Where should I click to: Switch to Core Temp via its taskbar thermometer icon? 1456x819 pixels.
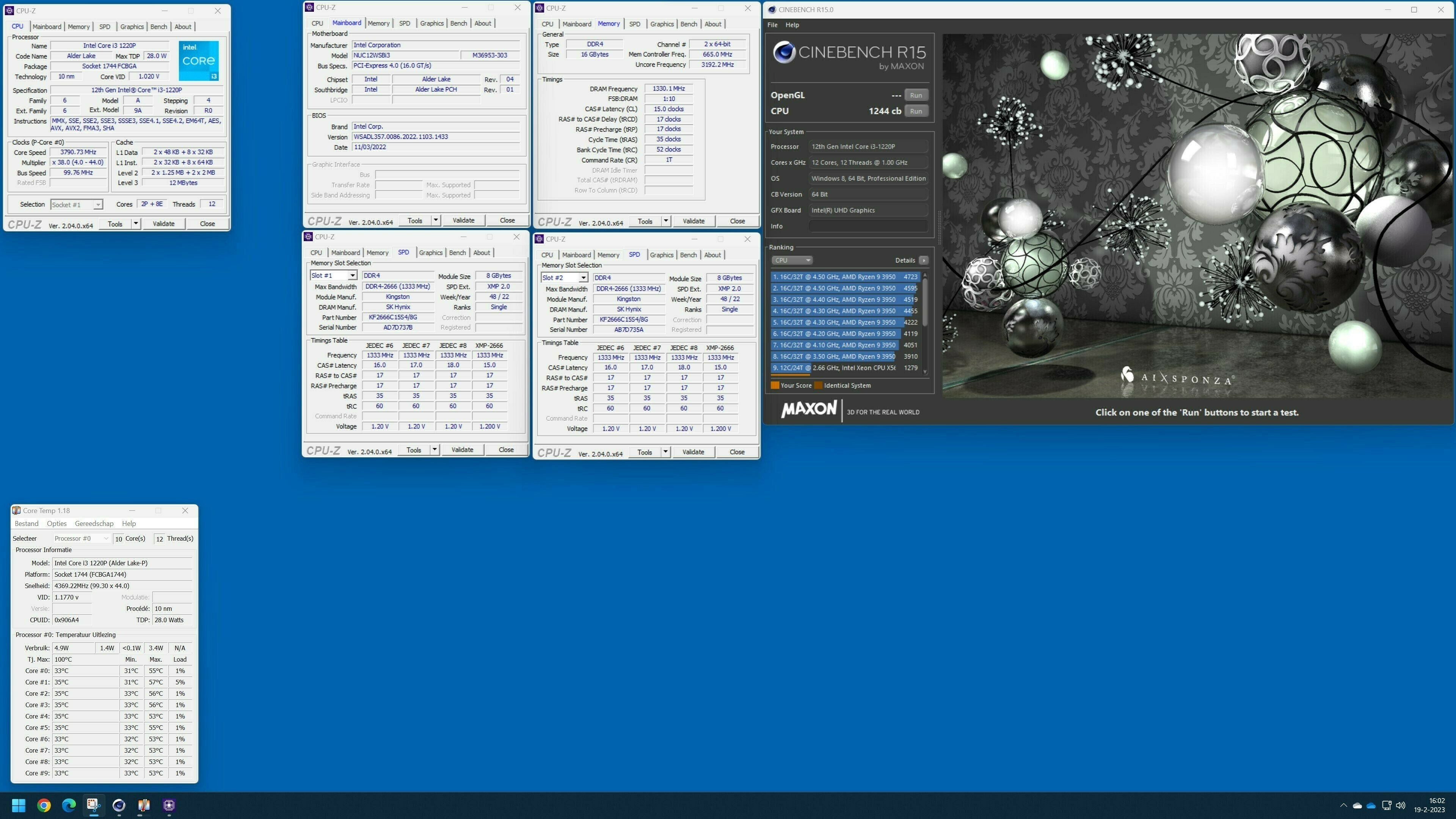(x=144, y=805)
